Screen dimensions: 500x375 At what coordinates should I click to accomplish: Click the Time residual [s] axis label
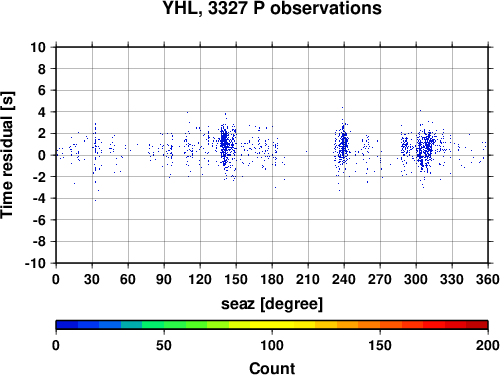(x=7, y=155)
